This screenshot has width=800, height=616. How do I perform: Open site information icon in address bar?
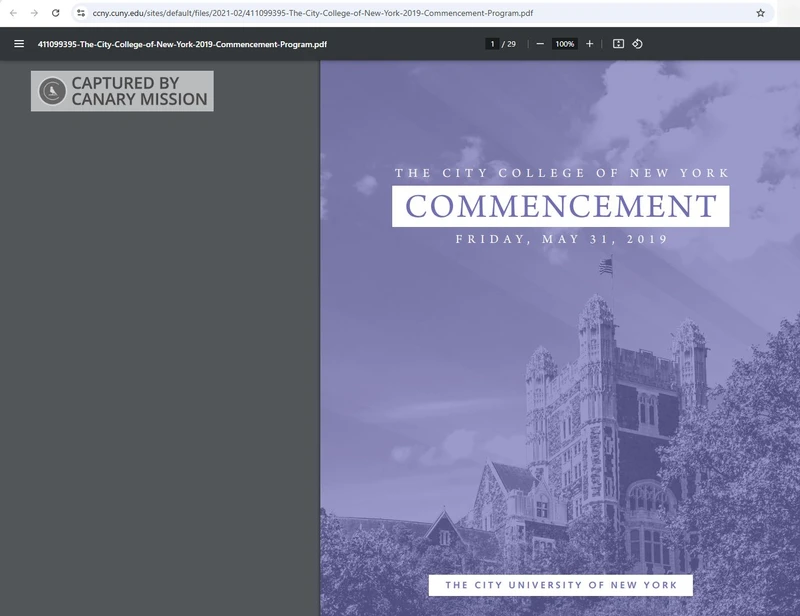click(81, 13)
